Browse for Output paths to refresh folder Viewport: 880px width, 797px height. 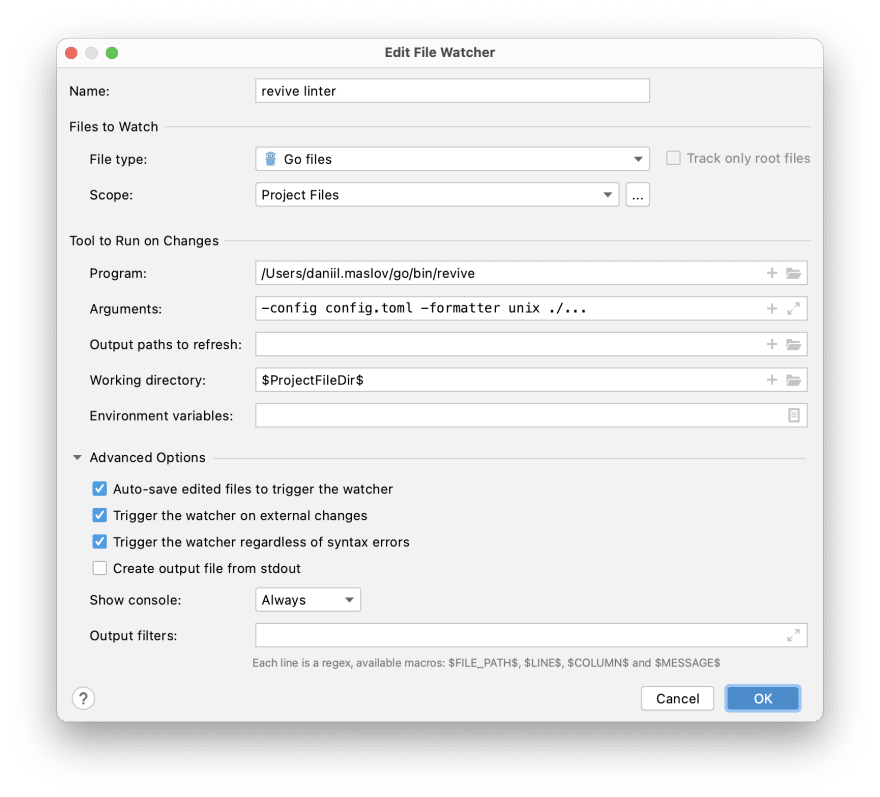pos(793,344)
